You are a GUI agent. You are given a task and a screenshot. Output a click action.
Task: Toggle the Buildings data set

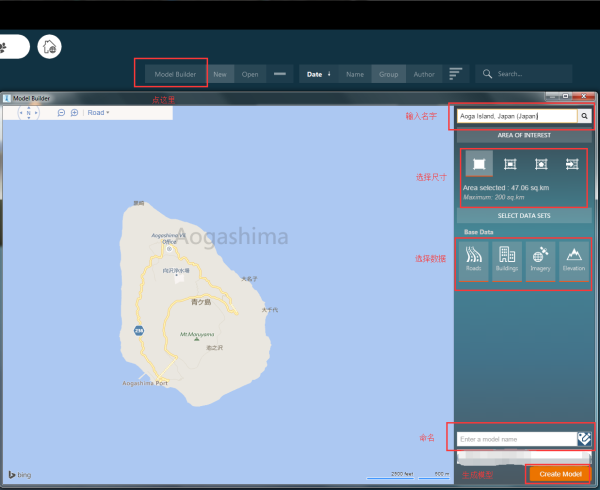[x=507, y=261]
